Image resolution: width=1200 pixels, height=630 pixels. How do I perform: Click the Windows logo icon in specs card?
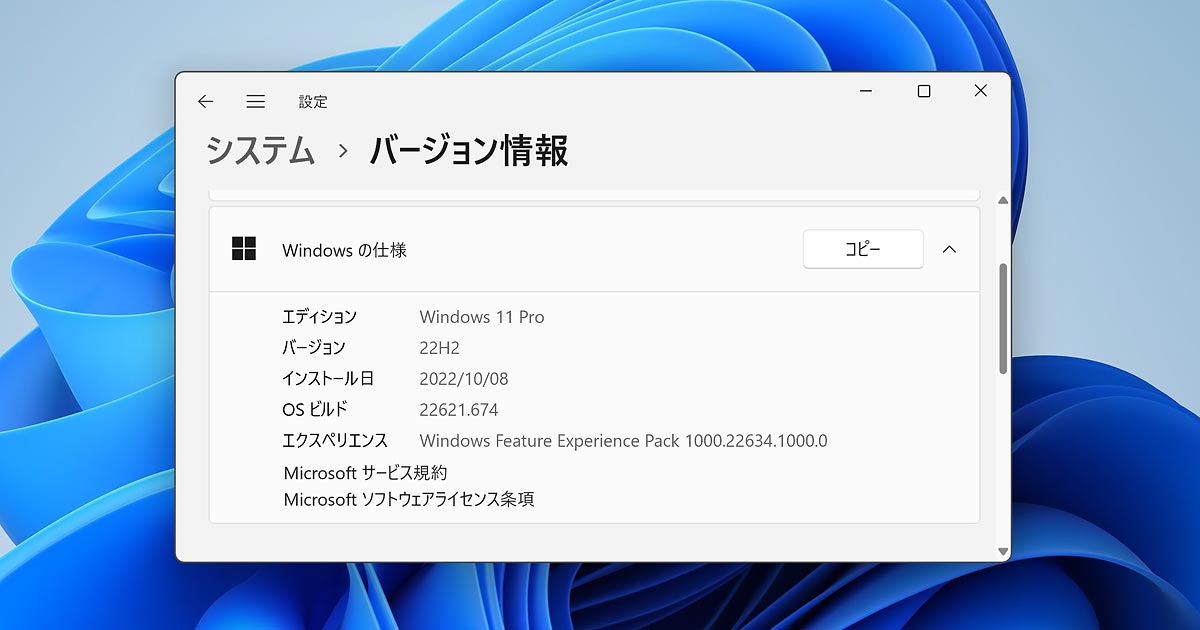(x=244, y=249)
